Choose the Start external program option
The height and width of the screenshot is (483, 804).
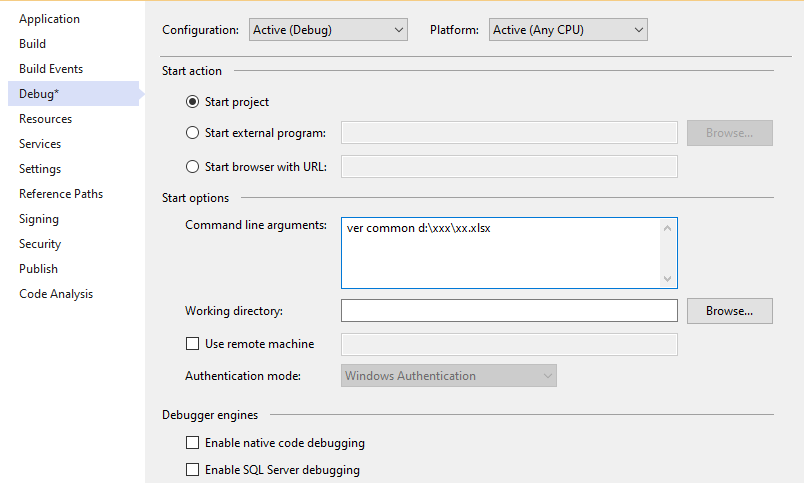click(x=192, y=133)
